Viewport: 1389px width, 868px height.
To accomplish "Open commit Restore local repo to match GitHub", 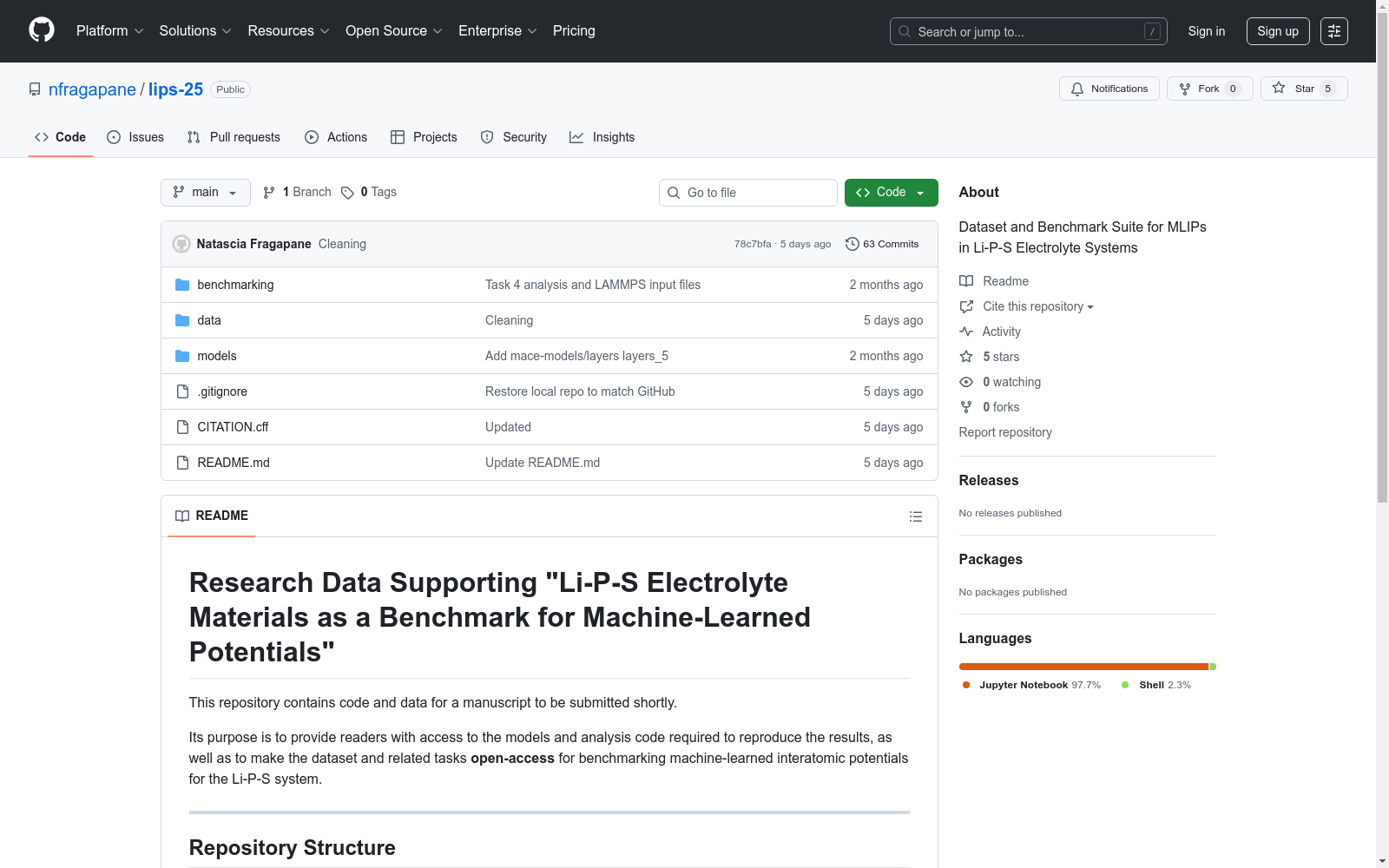I will 580,391.
